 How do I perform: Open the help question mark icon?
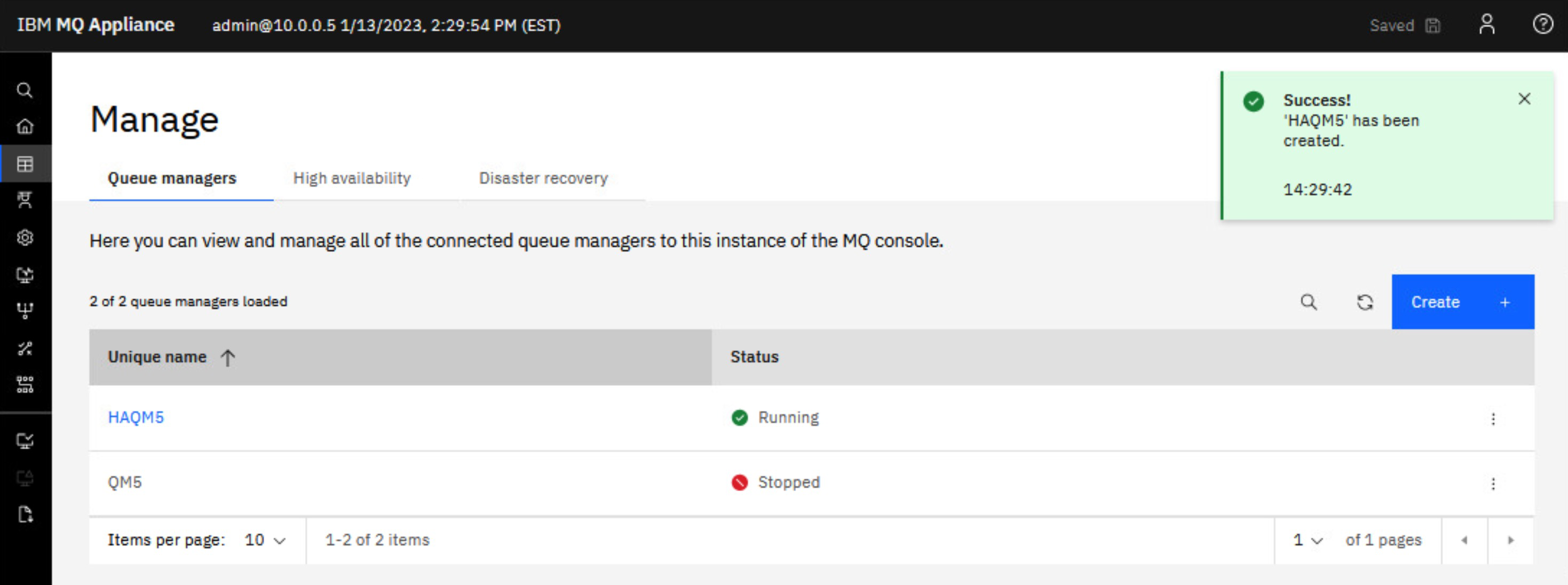click(1542, 25)
